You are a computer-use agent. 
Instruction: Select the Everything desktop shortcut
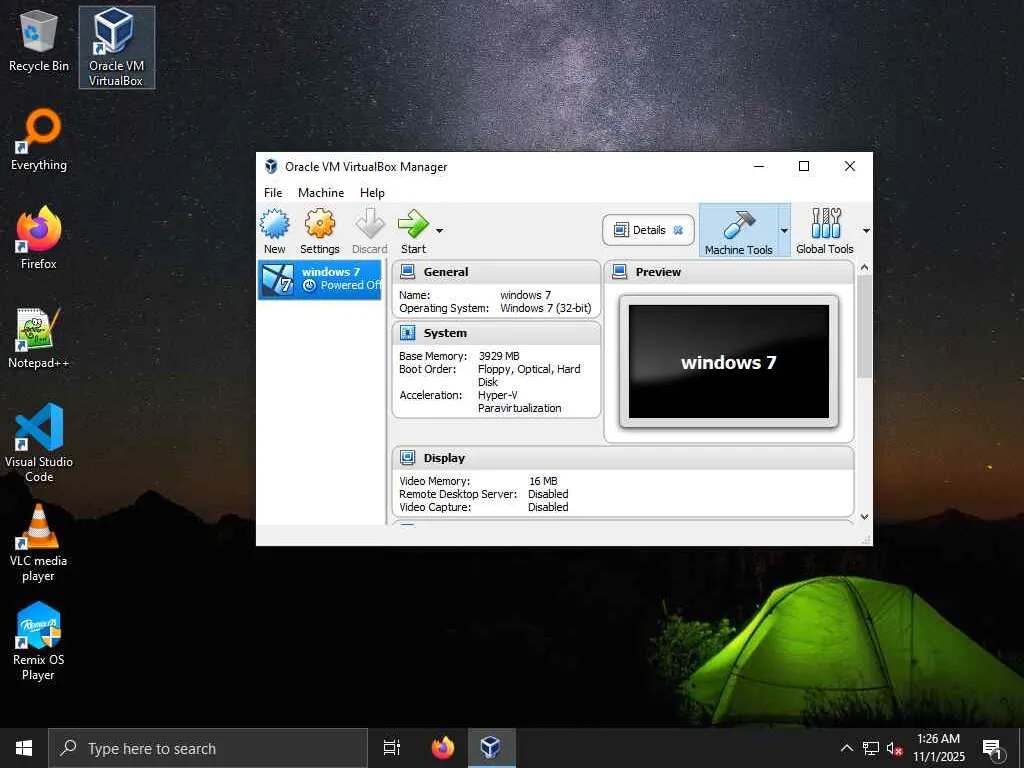39,140
